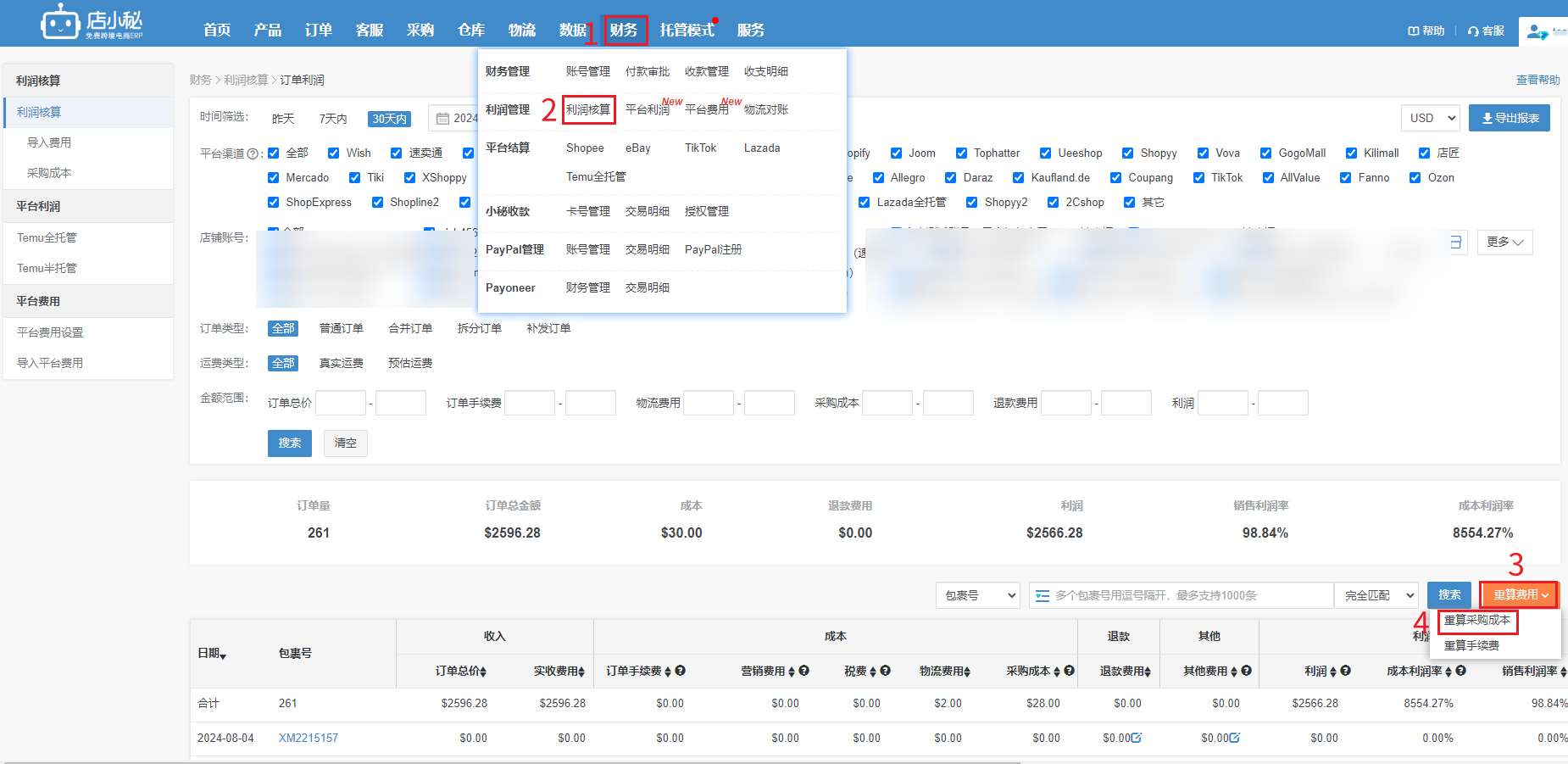Open the 包裹号 search type dropdown
The width and height of the screenshot is (1568, 764).
tap(978, 595)
